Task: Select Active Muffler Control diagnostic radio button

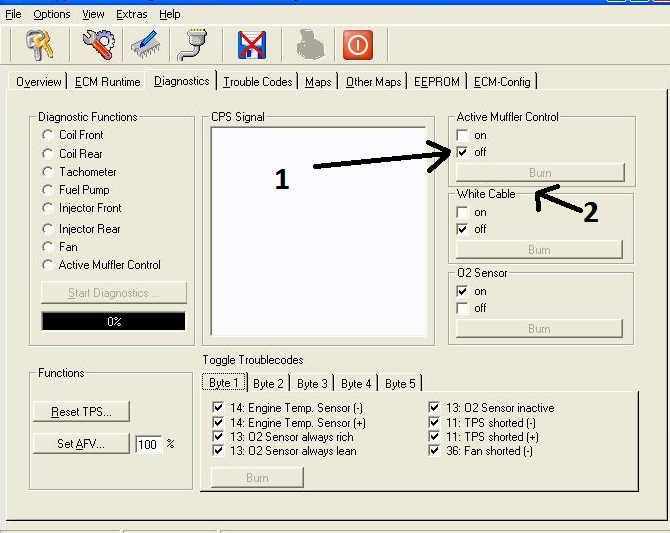Action: pos(47,265)
